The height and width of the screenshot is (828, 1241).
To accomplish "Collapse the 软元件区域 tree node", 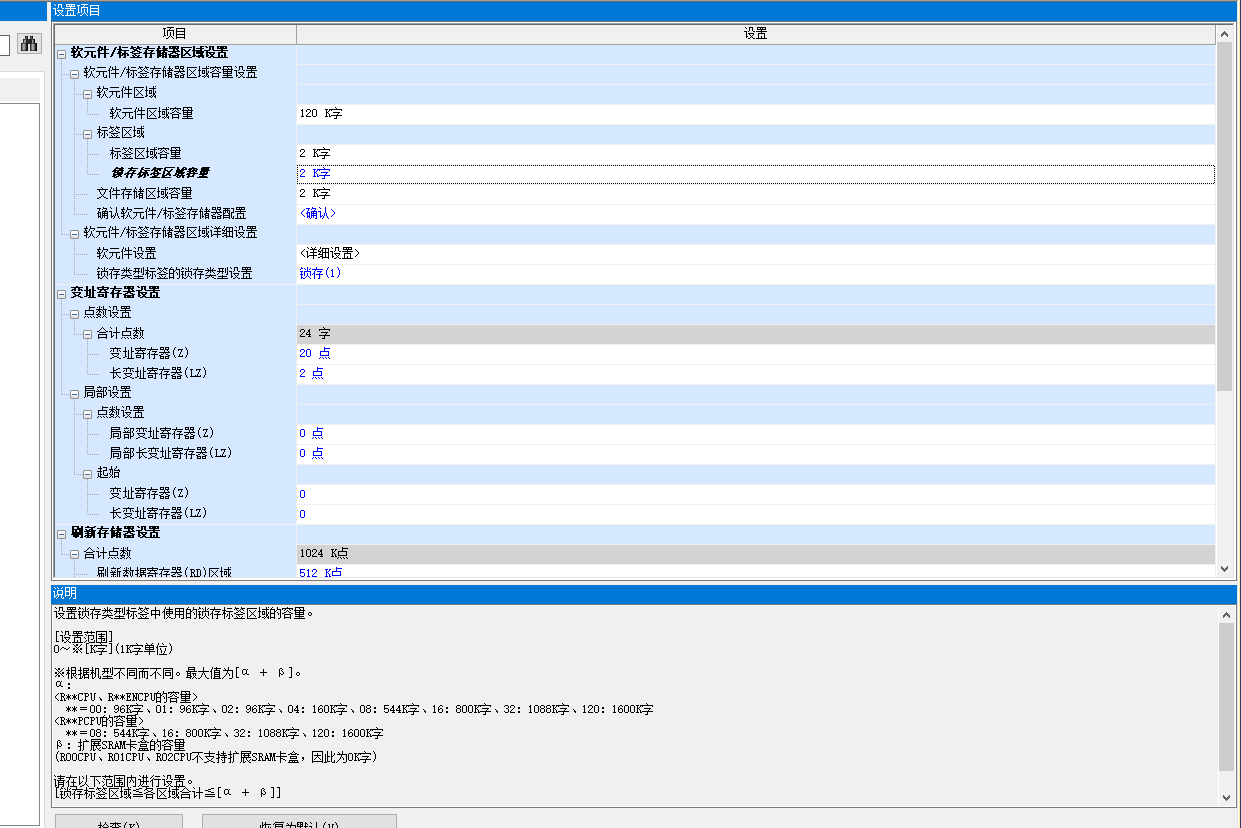I will click(x=88, y=93).
